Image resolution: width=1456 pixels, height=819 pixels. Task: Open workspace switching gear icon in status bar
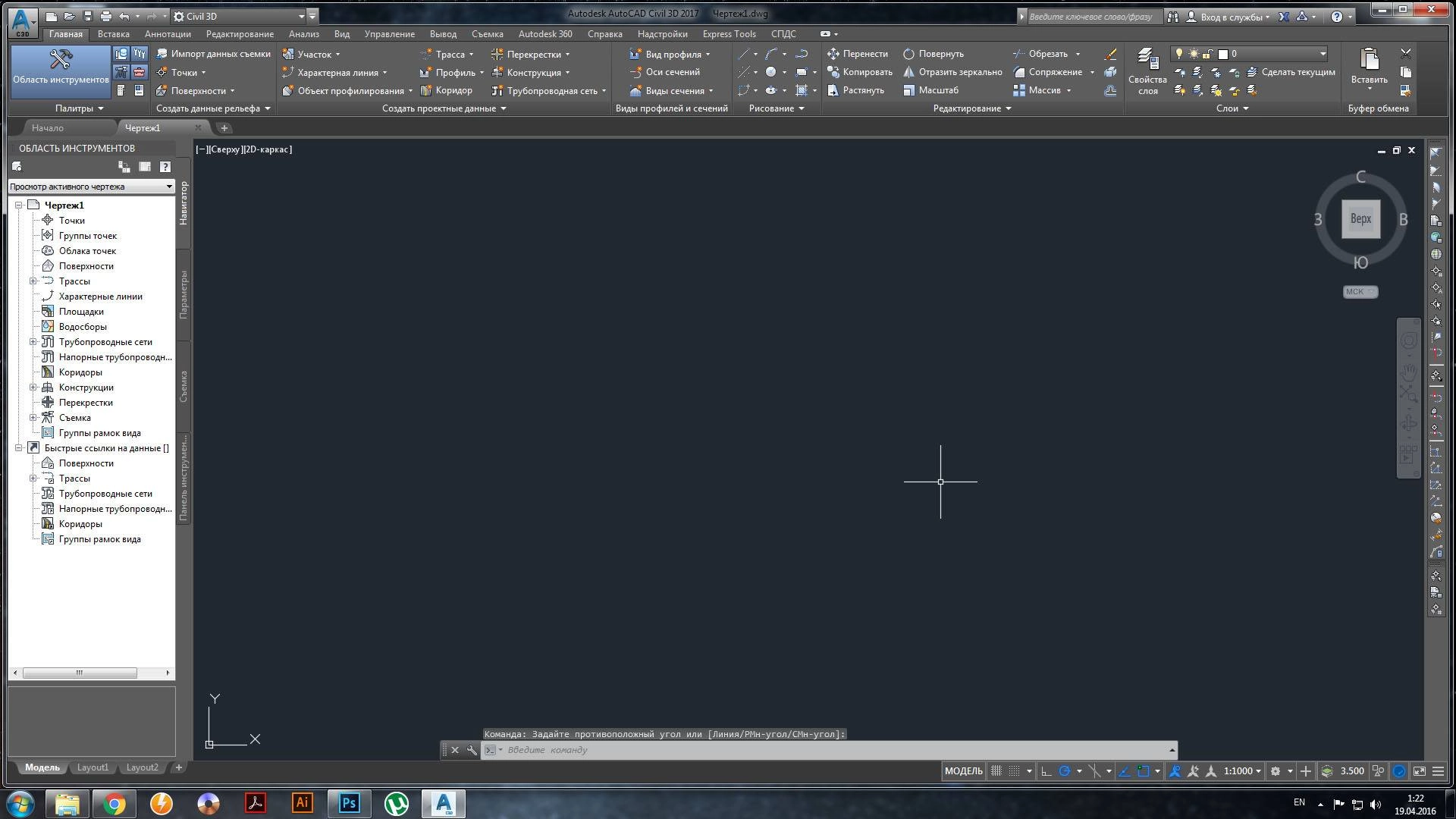[x=1276, y=771]
